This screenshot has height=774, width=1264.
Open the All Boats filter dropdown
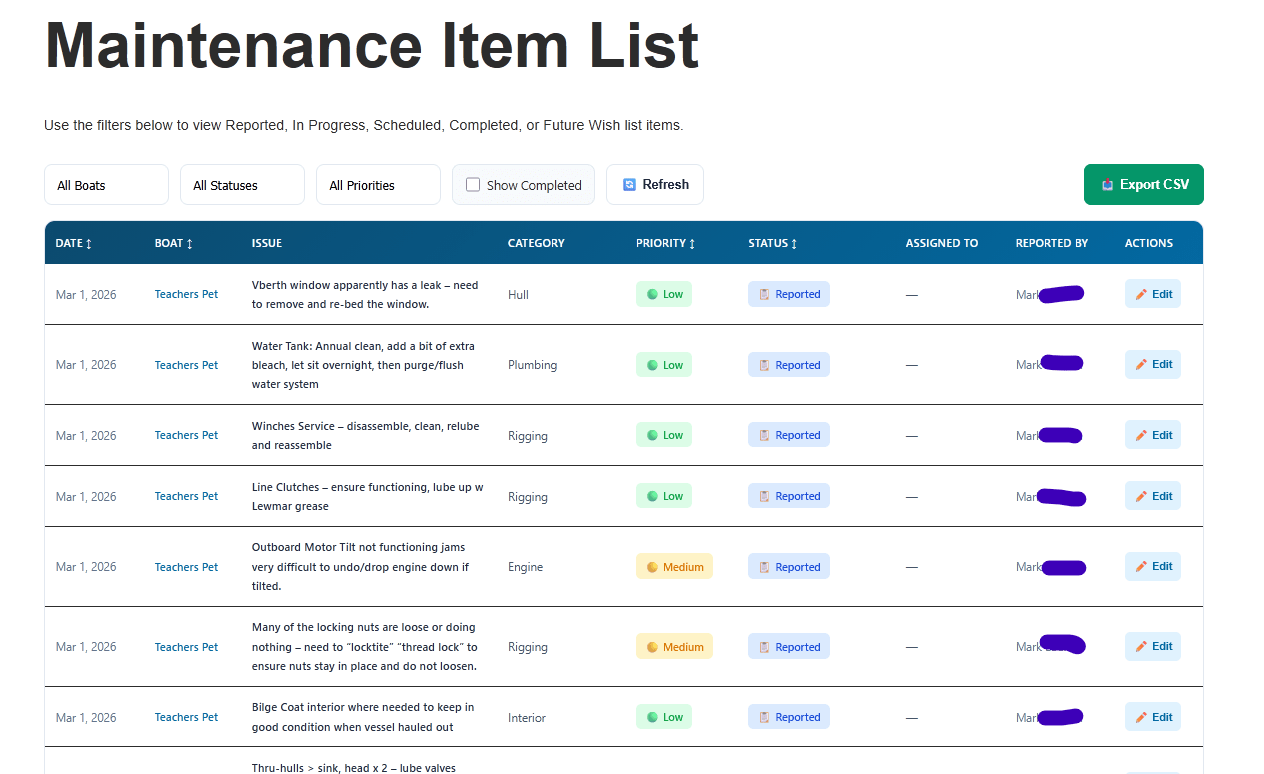(x=106, y=185)
